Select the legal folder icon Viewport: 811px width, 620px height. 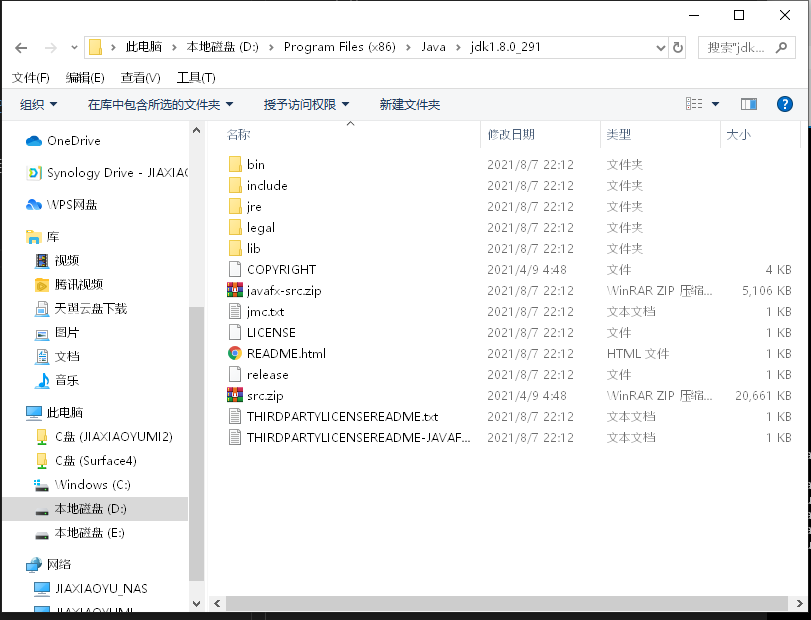point(235,228)
